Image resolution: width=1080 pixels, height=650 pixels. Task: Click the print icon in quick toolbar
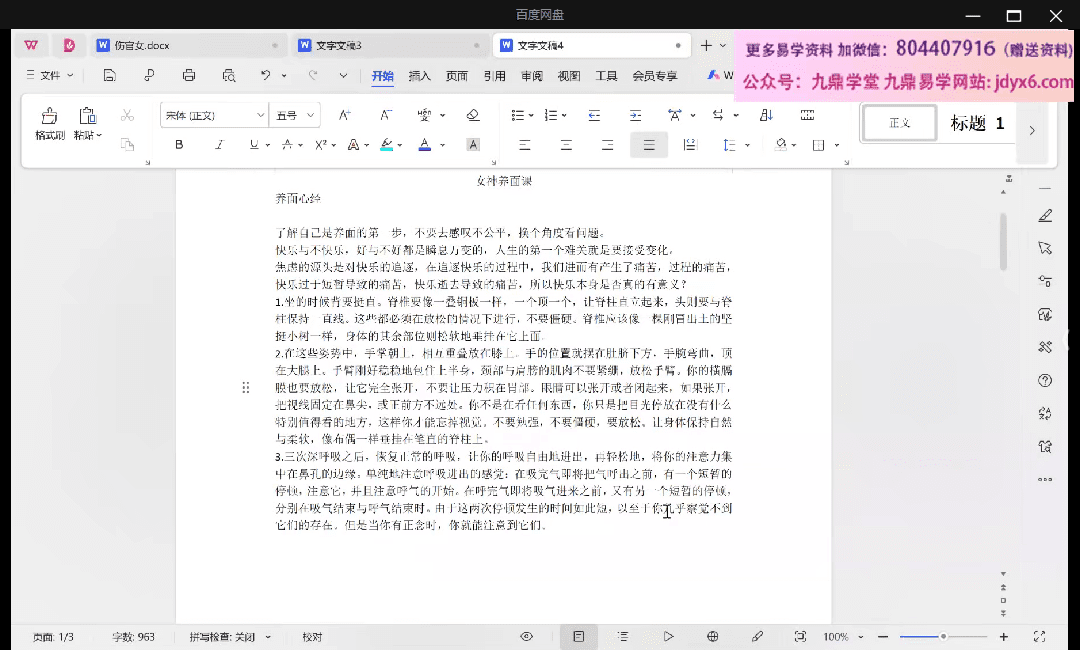point(189,75)
